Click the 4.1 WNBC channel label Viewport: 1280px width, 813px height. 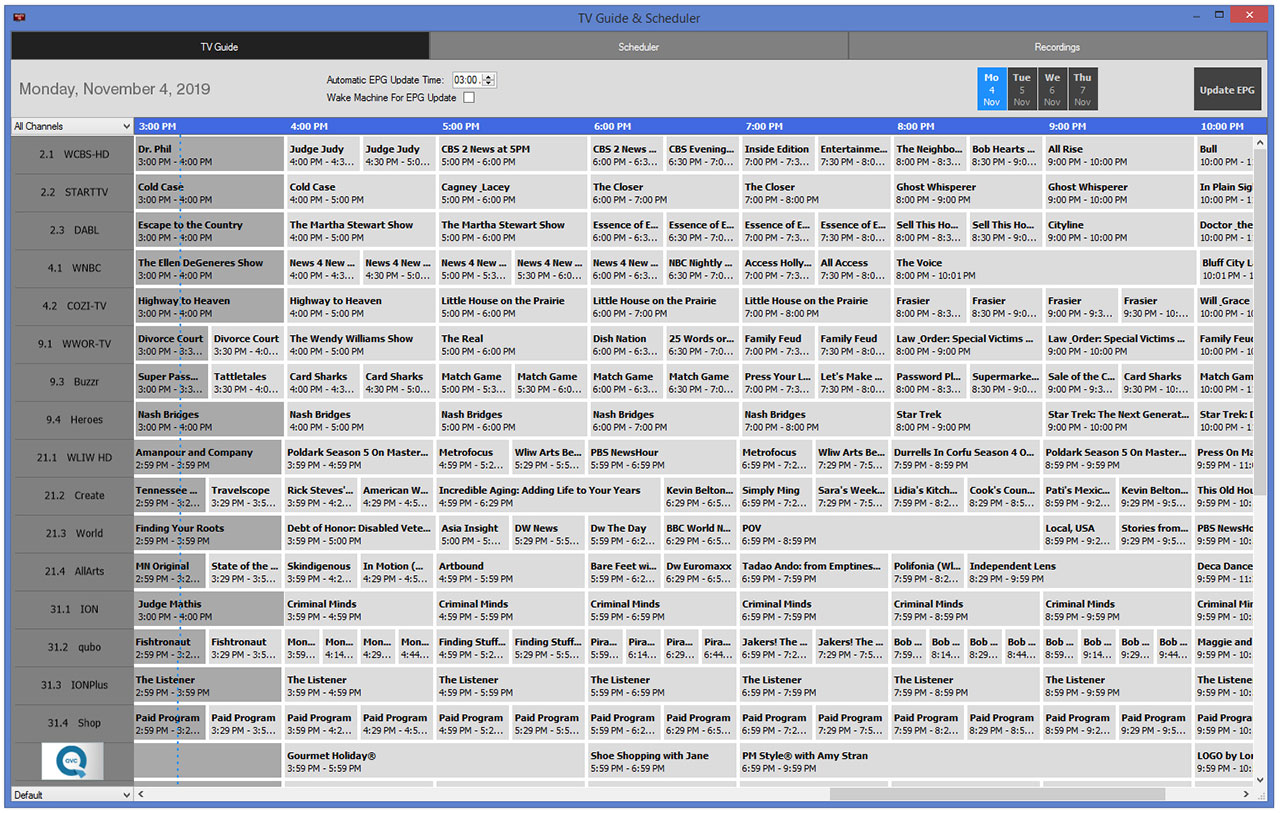(x=71, y=267)
